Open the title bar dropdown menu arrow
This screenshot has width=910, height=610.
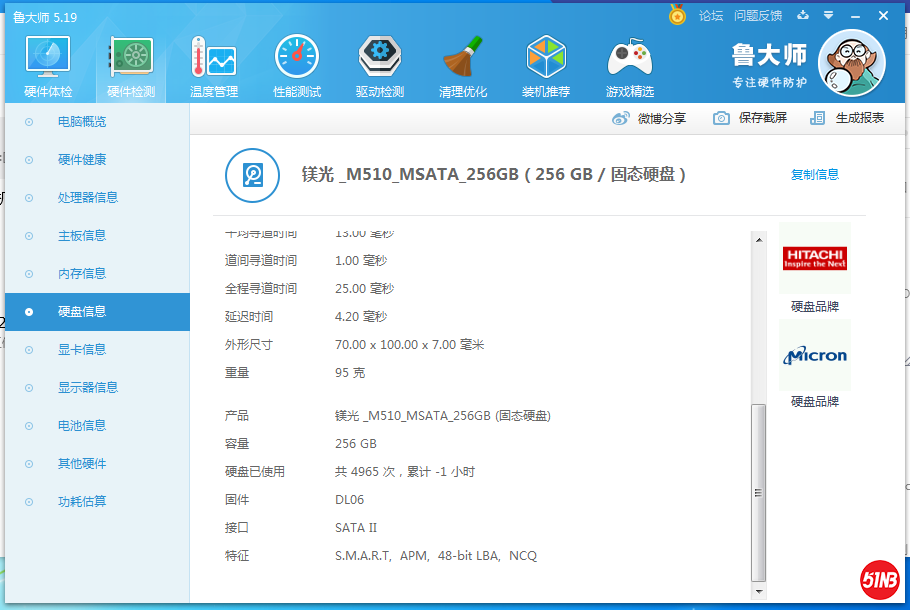(x=828, y=15)
